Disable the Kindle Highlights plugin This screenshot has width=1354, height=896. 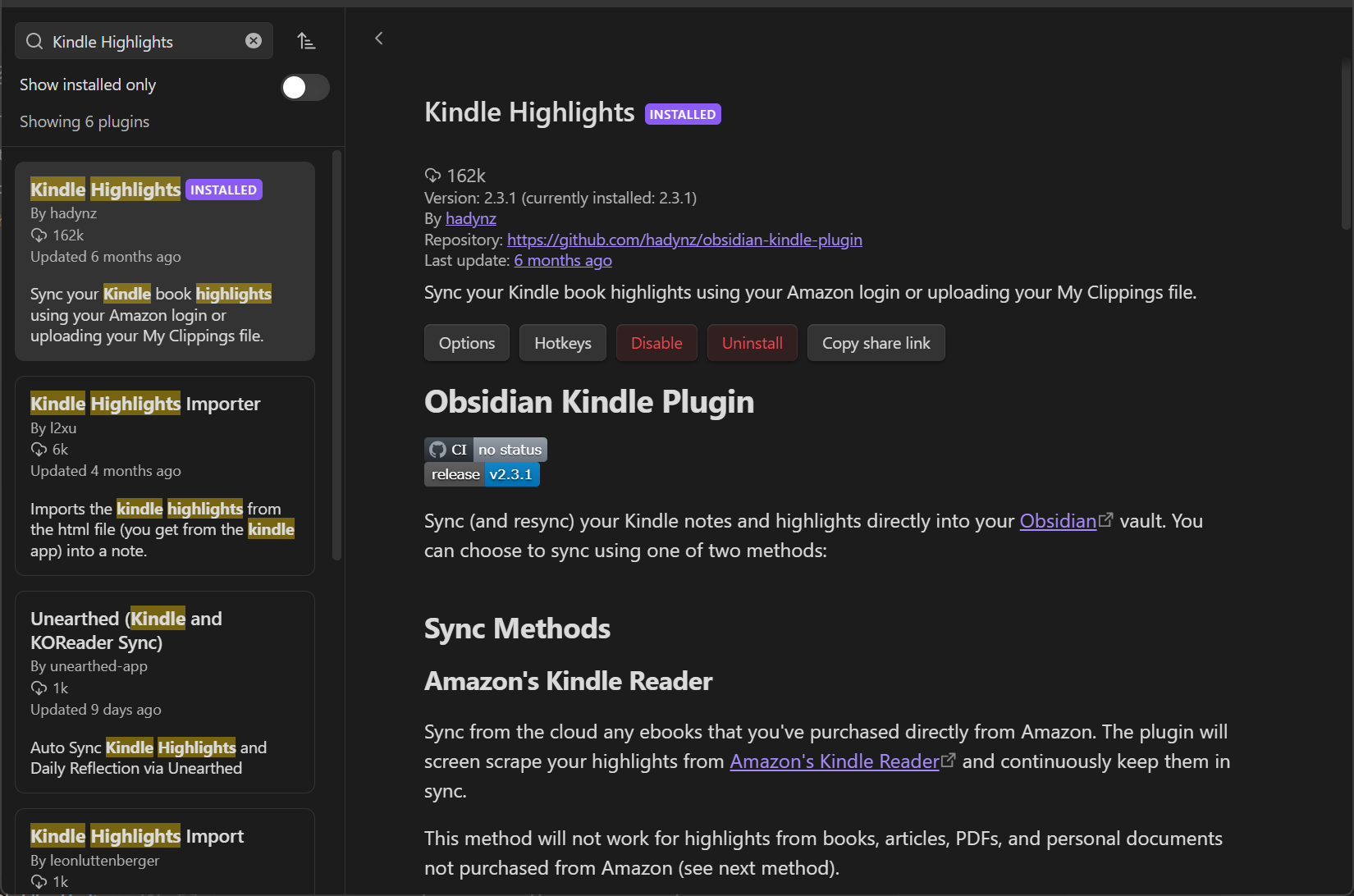(656, 343)
